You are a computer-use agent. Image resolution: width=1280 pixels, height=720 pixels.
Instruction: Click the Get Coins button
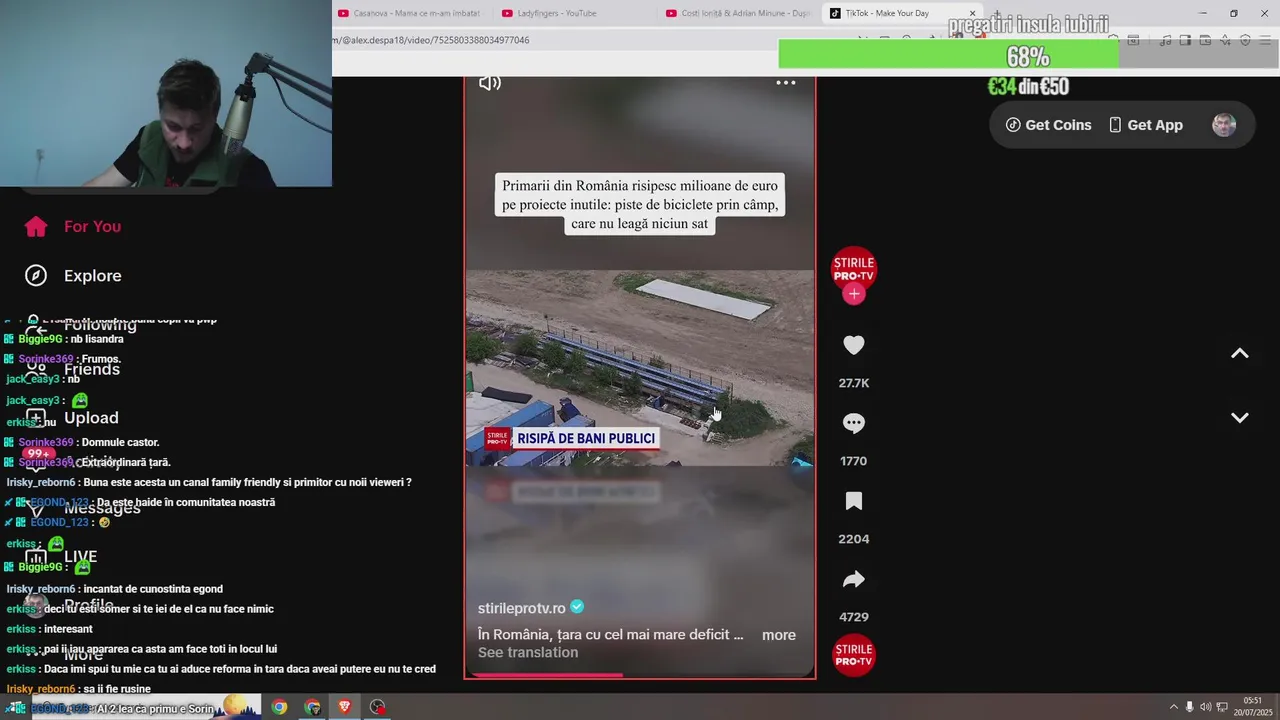click(x=1049, y=125)
